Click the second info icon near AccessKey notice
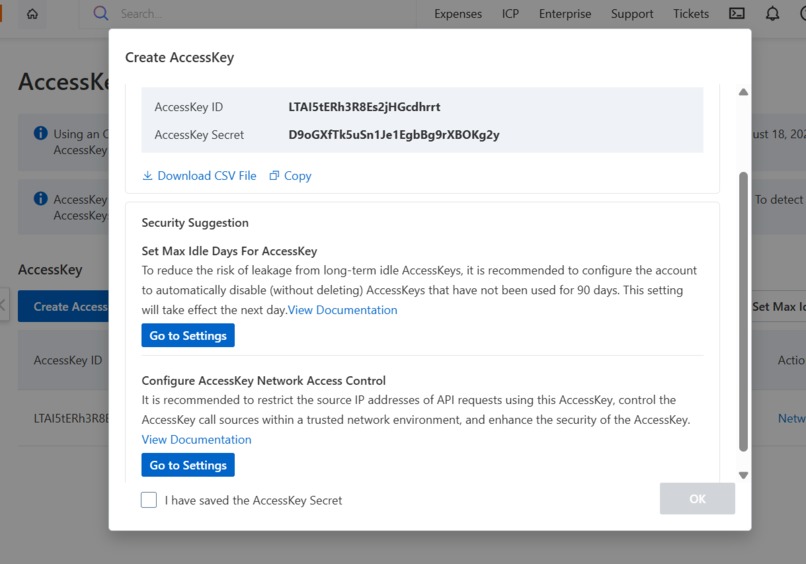The width and height of the screenshot is (806, 564). tap(41, 198)
